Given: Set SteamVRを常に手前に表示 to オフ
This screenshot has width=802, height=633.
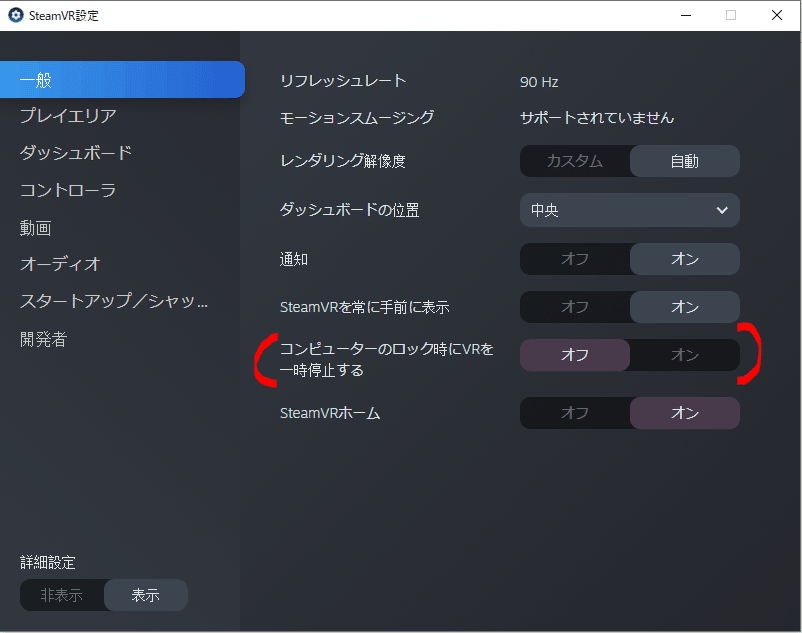Looking at the screenshot, I should coord(575,307).
